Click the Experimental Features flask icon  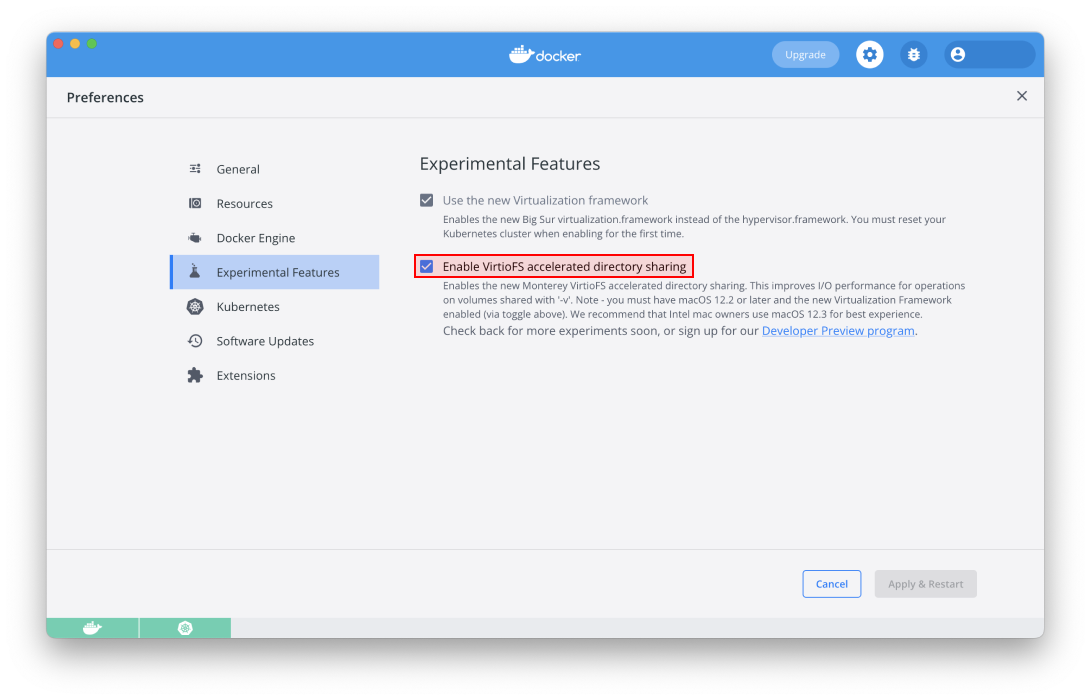point(195,272)
